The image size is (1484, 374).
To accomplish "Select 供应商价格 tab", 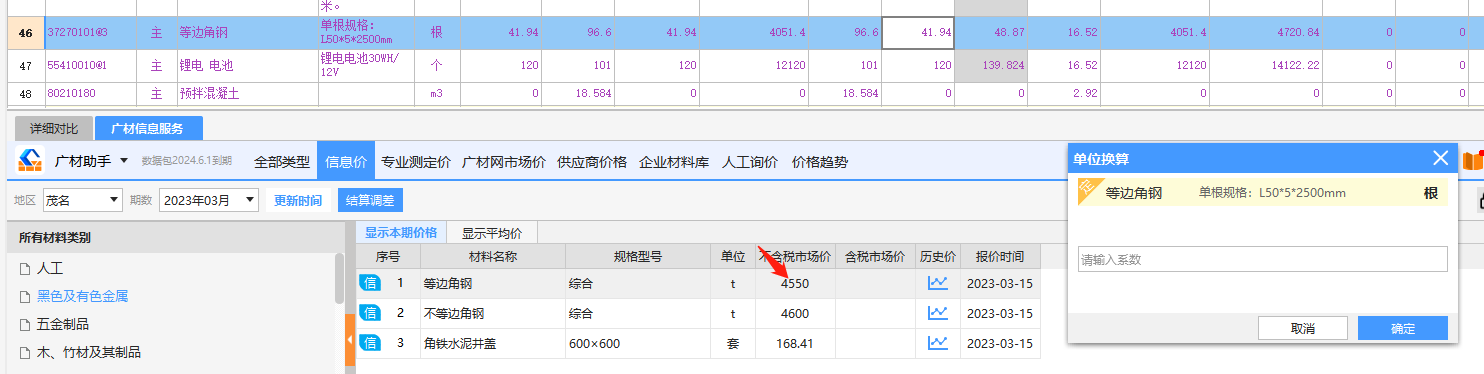I will point(592,161).
